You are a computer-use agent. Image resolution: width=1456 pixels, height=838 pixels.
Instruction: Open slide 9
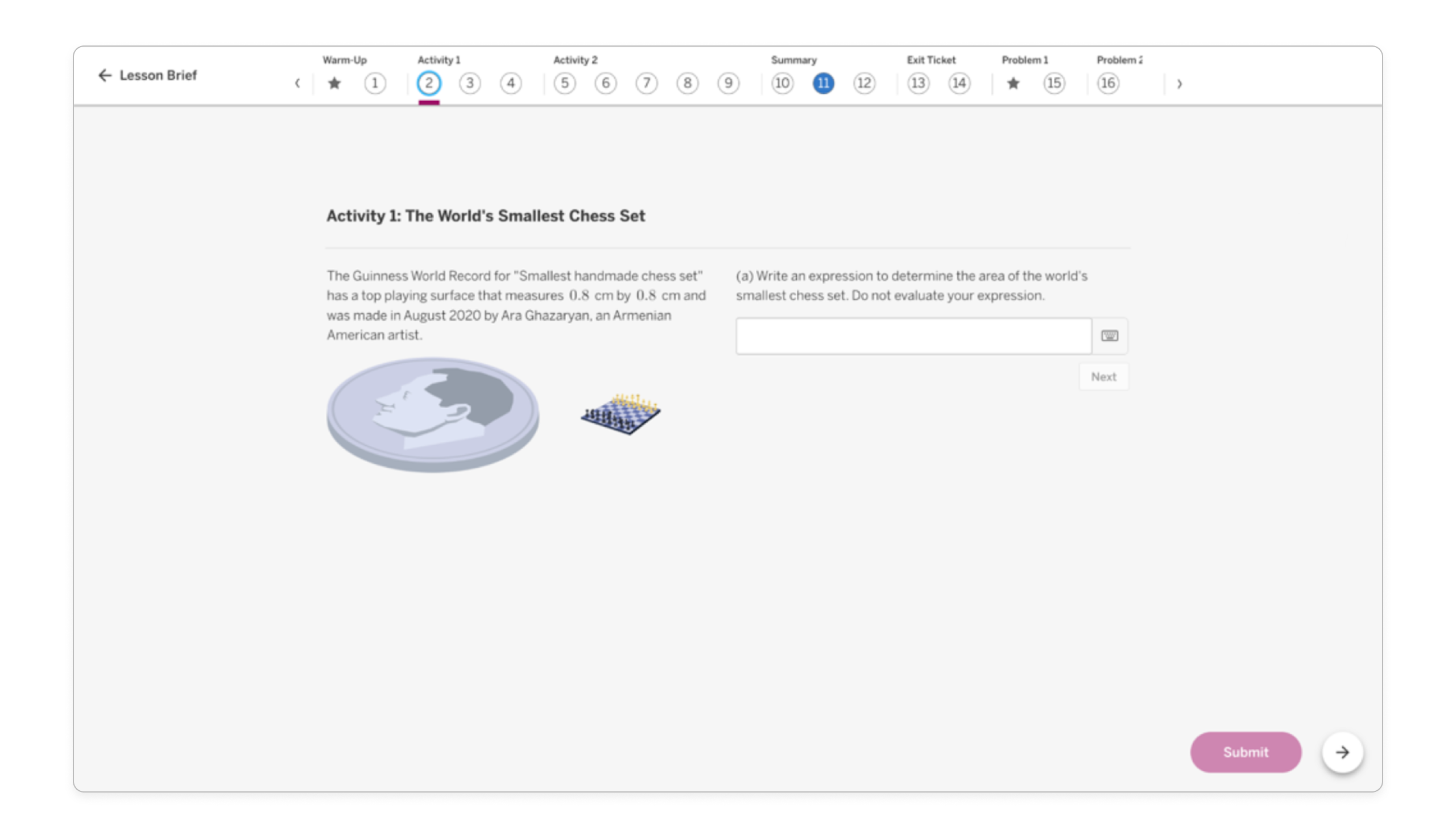coord(729,84)
